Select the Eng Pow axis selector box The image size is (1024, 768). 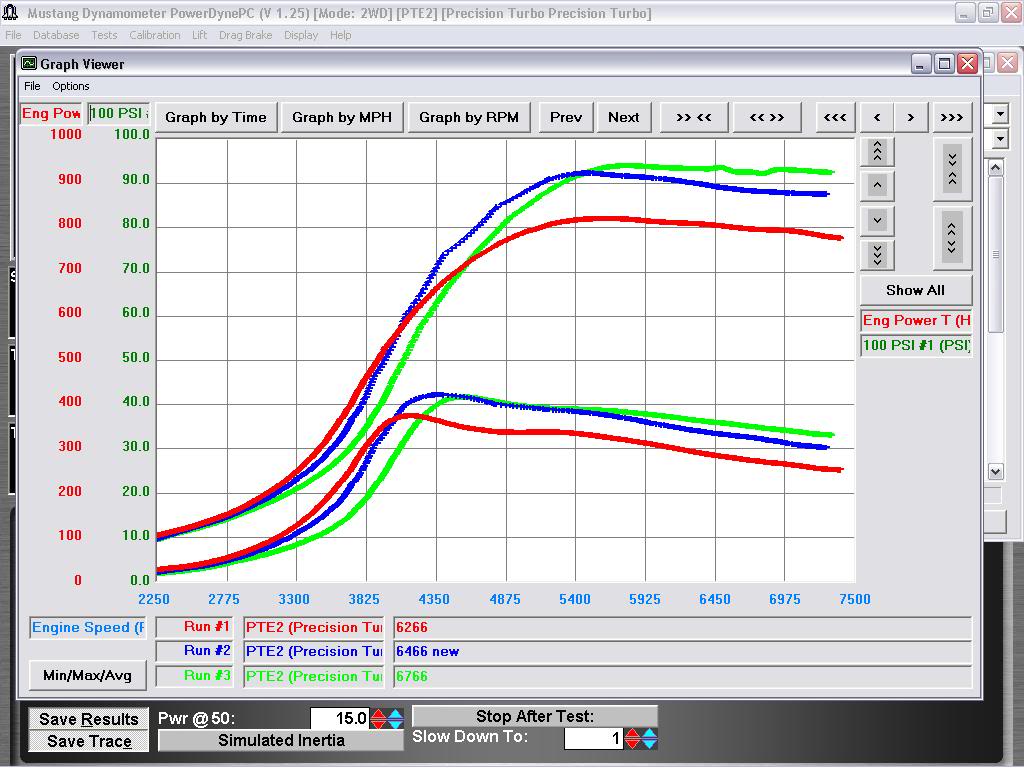[52, 114]
